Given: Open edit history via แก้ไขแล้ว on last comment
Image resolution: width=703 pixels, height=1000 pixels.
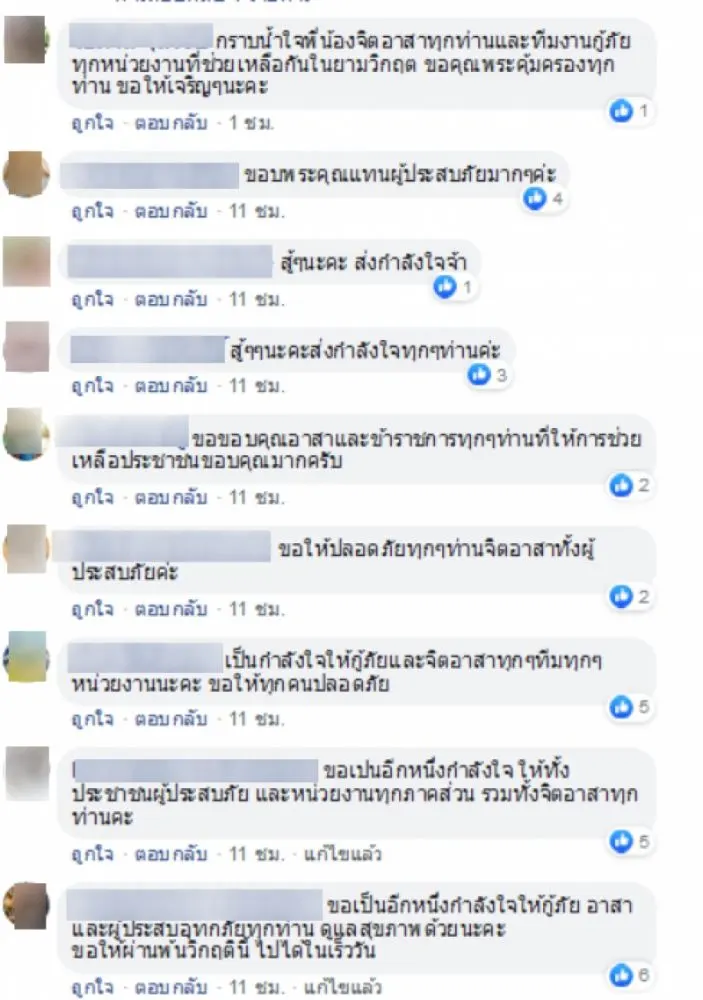Looking at the screenshot, I should point(342,988).
